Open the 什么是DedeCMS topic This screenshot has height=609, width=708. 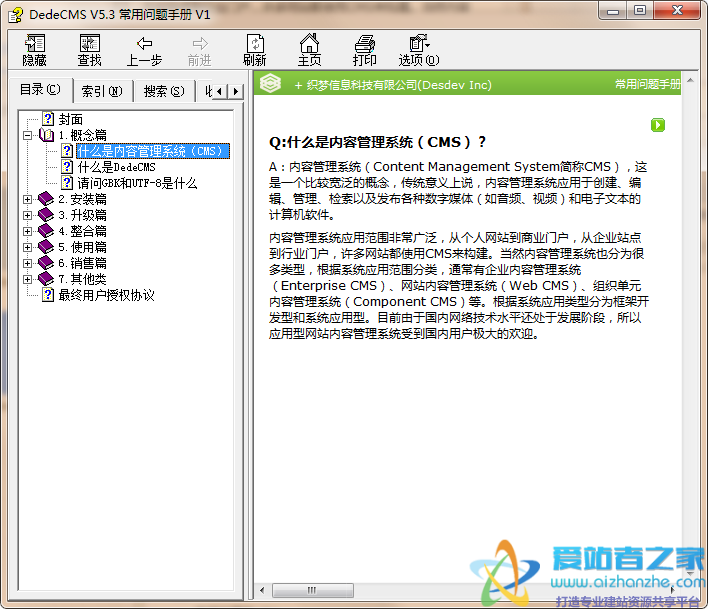pos(116,167)
